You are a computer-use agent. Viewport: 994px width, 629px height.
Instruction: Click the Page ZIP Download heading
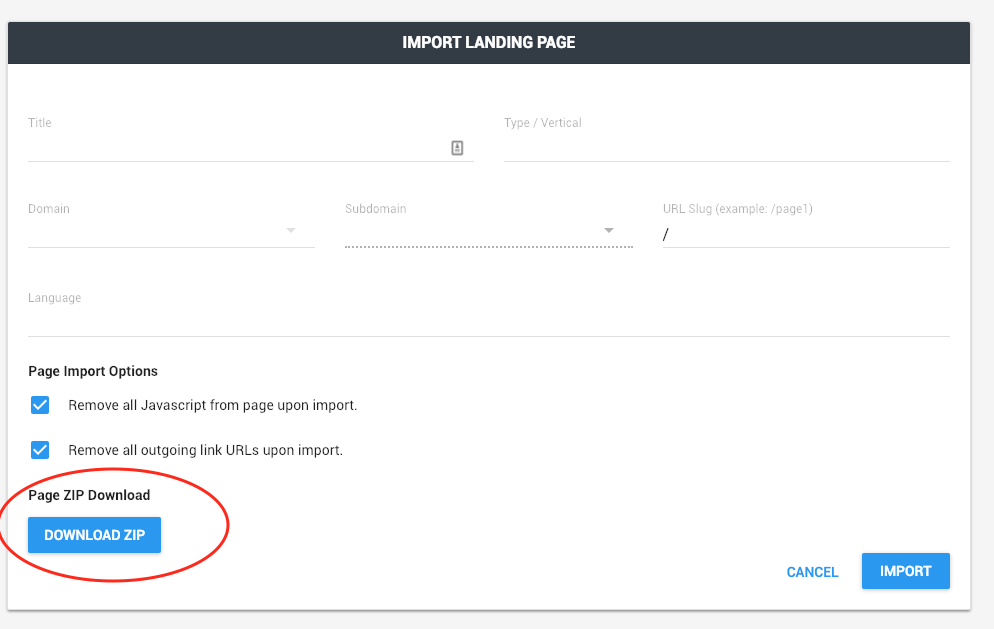point(89,495)
